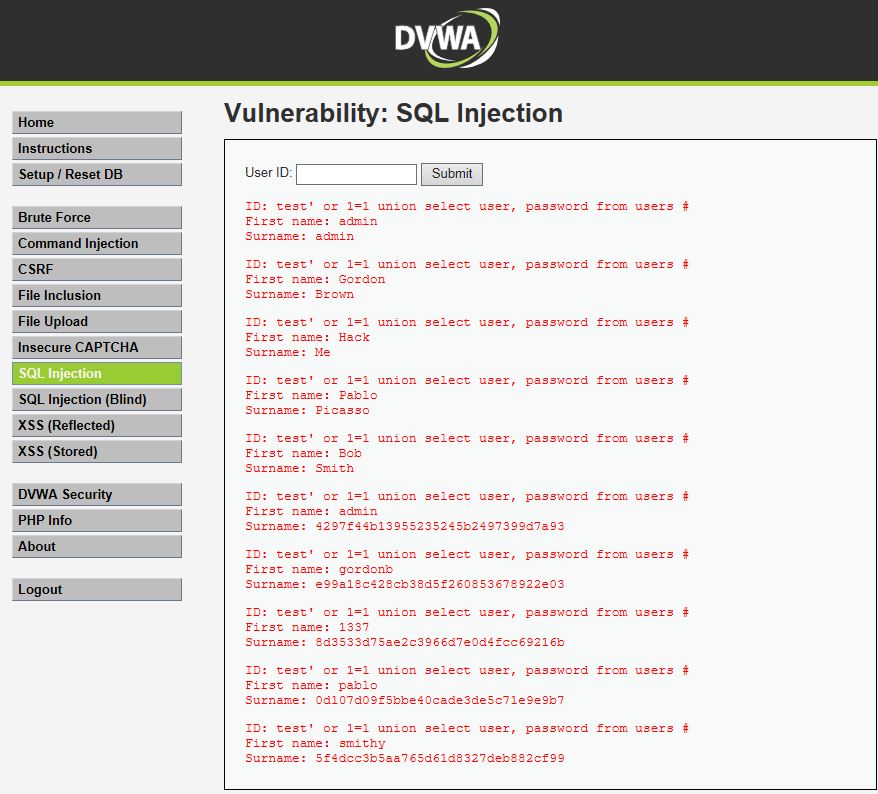Click the highlighted SQL Injection item
878x794 pixels.
click(97, 373)
